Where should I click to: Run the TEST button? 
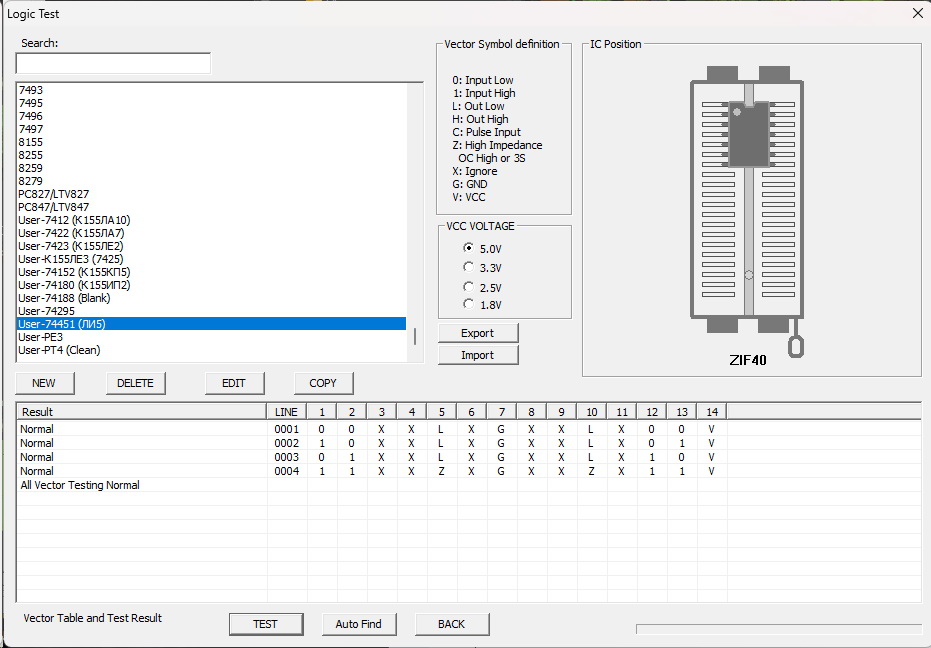pyautogui.click(x=265, y=624)
